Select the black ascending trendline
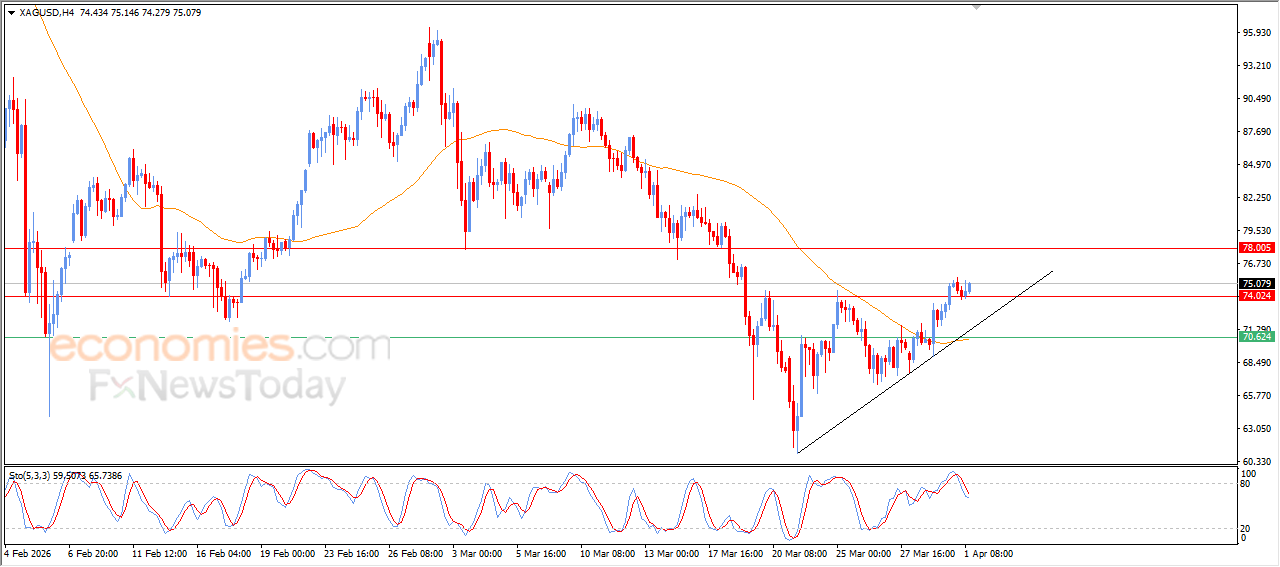Screen dimensions: 1280x567 (925, 362)
